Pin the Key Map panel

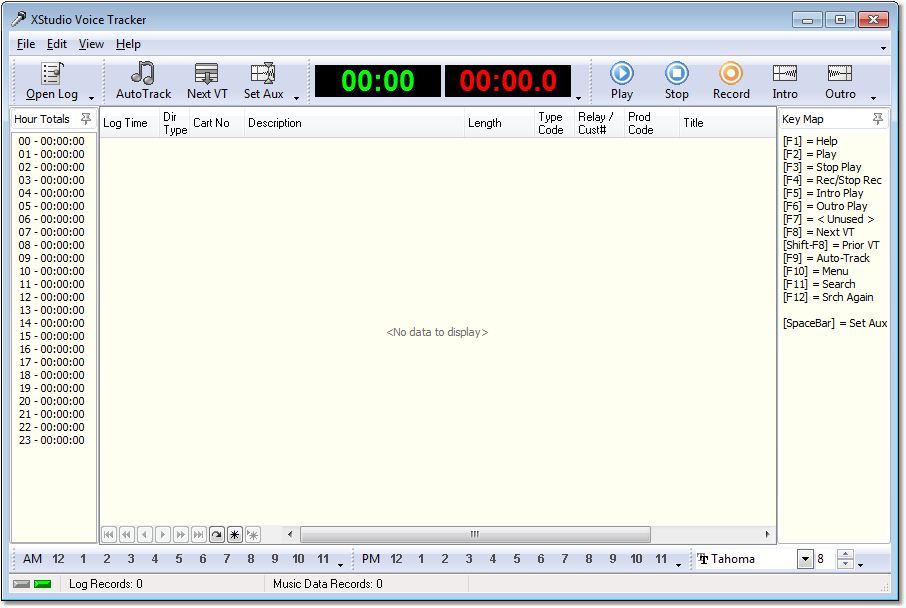[878, 119]
